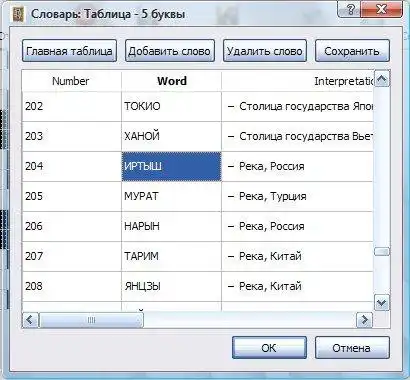Click the Главная таблица button

[x=69, y=51]
